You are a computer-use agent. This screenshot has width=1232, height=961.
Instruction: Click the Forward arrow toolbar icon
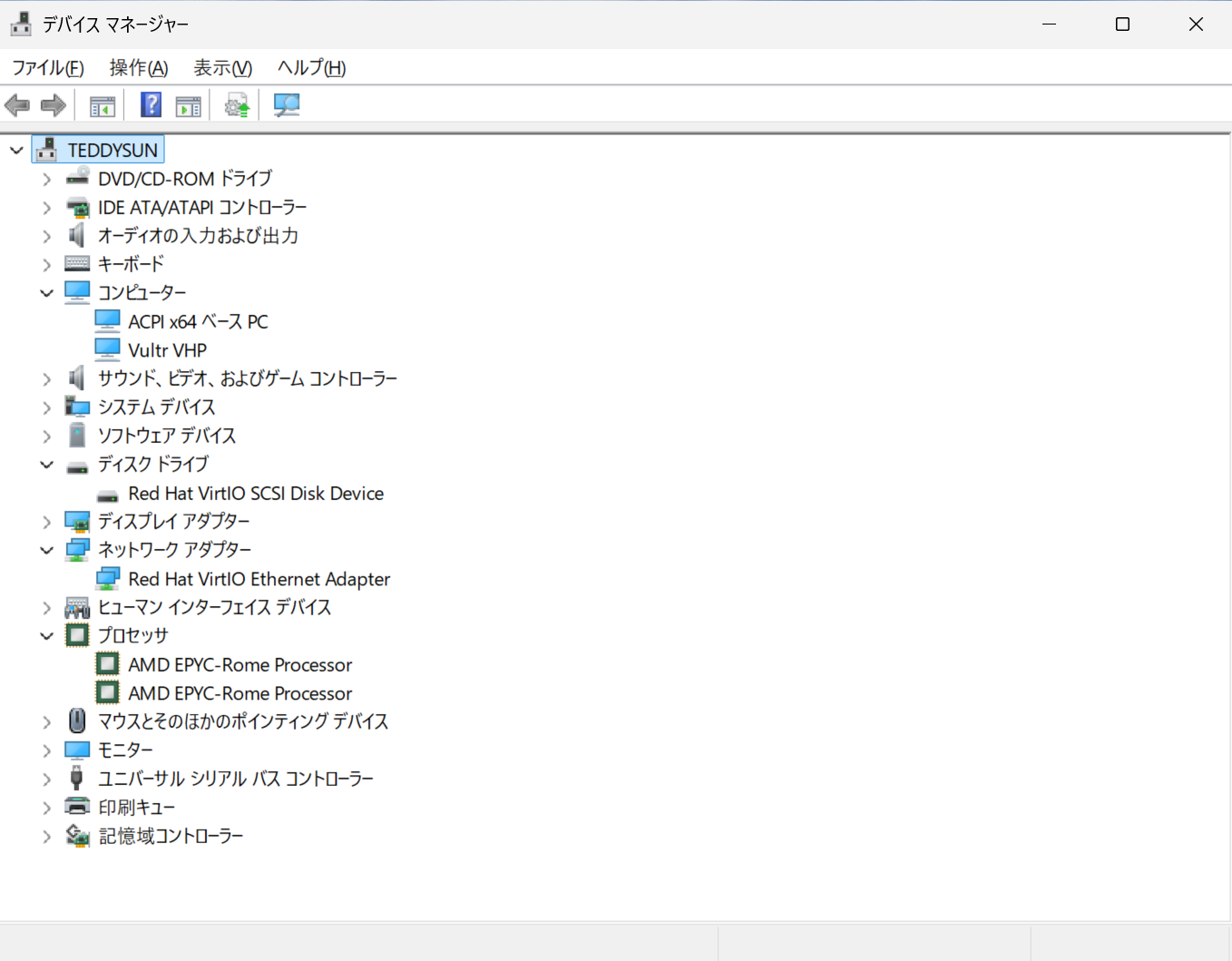click(54, 105)
